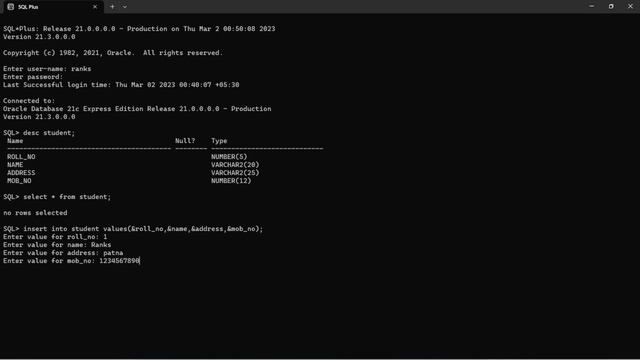The image size is (640, 360).
Task: Click the 'desc student;' command text
Action: tap(49, 133)
